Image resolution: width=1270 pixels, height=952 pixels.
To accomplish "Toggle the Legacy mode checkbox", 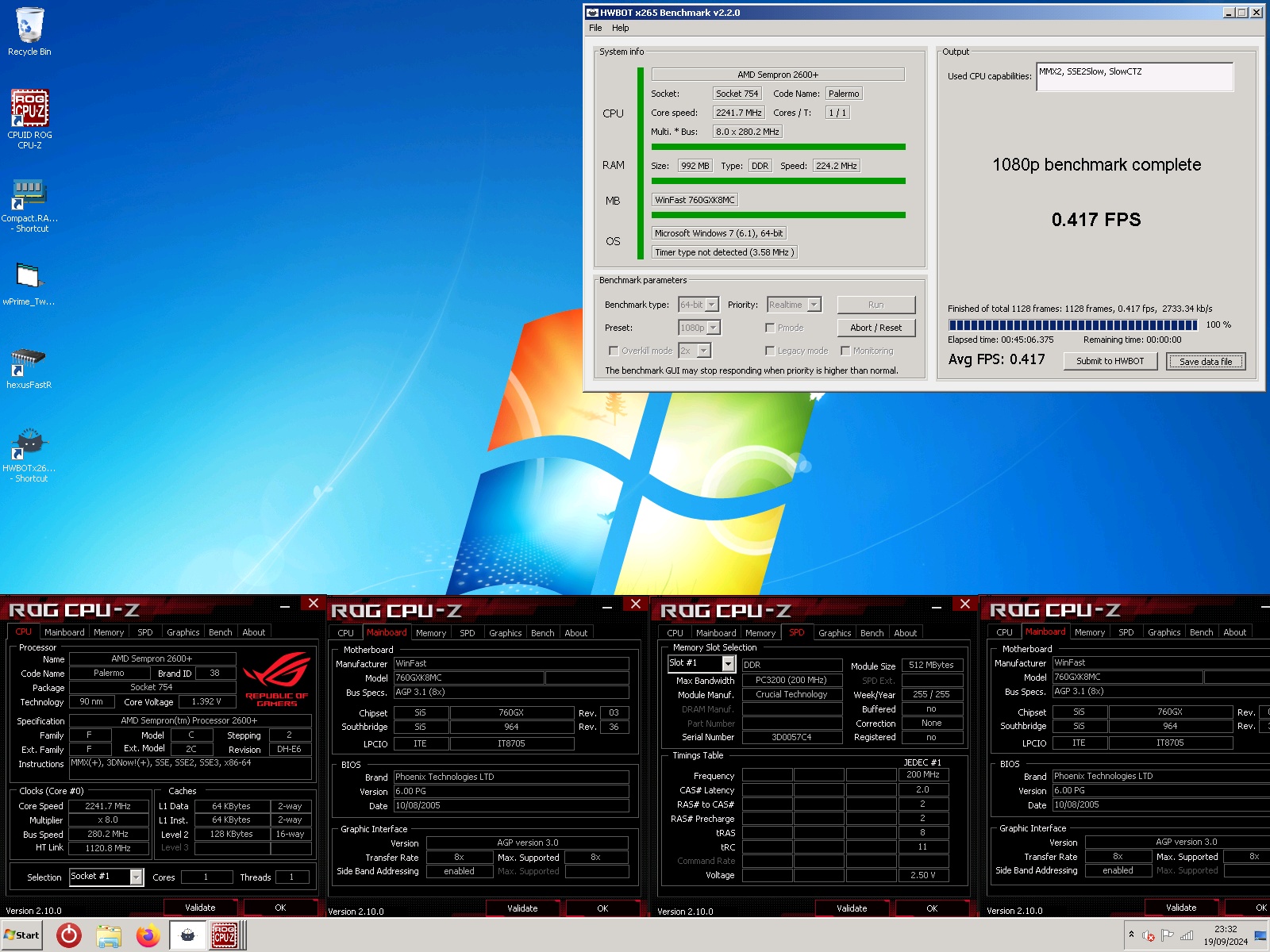I will point(770,351).
